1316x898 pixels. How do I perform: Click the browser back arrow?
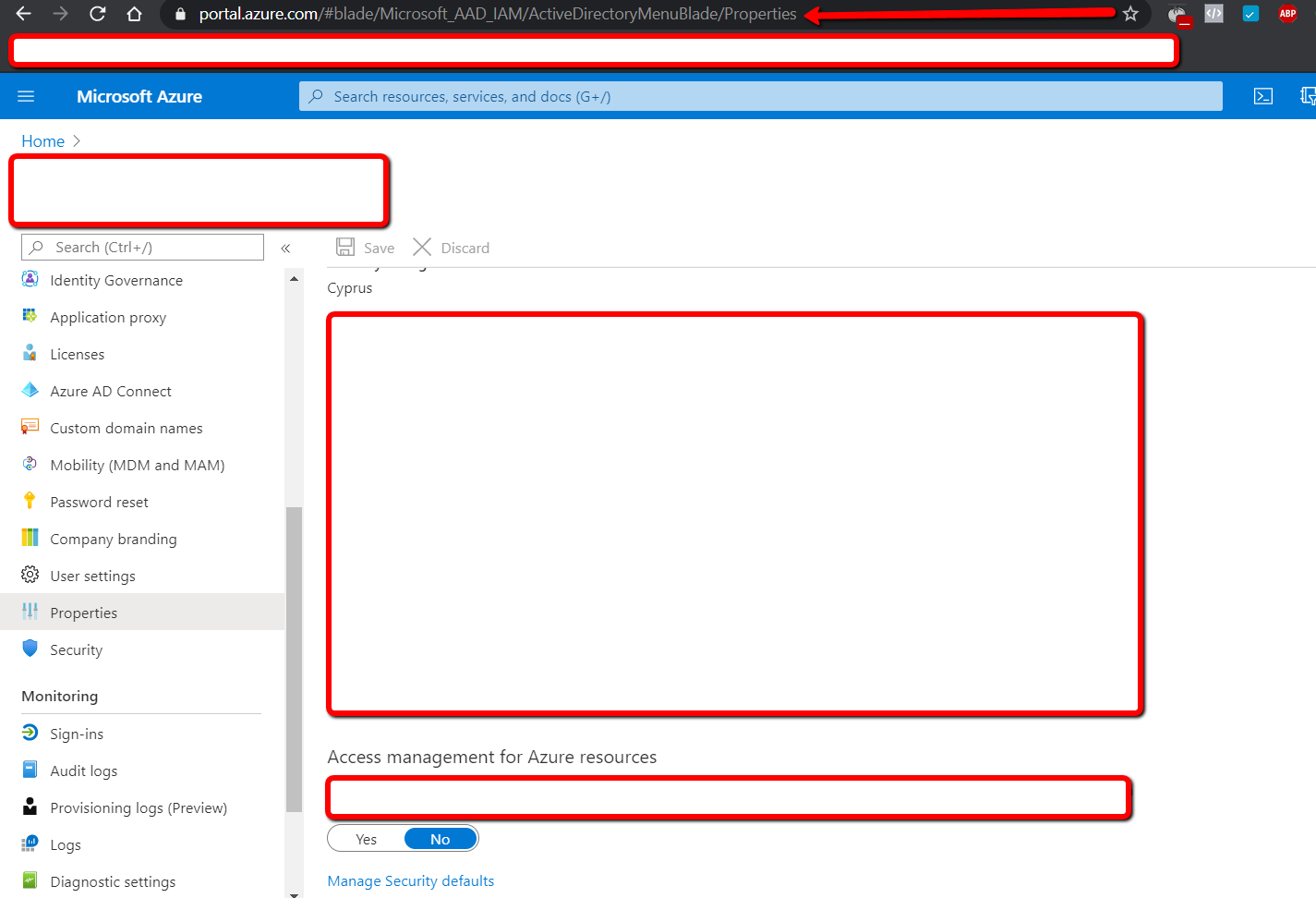[x=24, y=14]
